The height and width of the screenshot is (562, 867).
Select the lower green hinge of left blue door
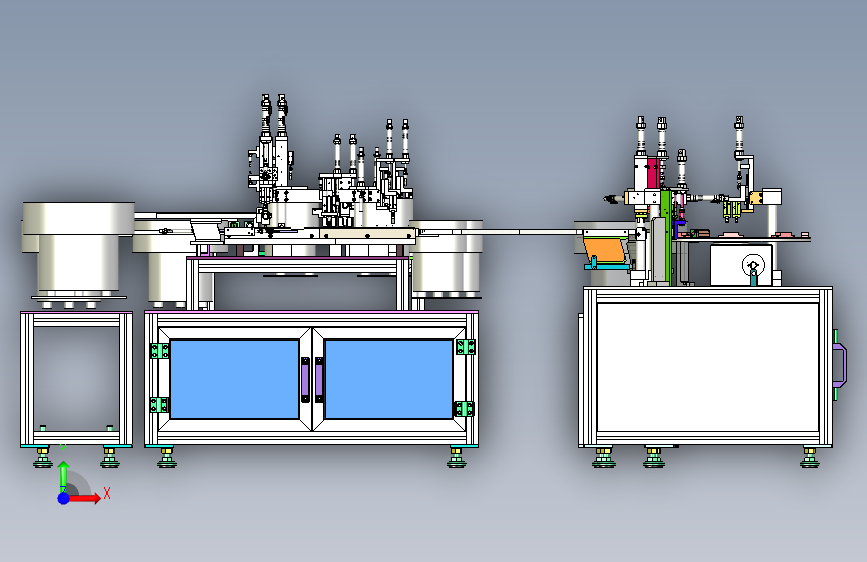159,405
